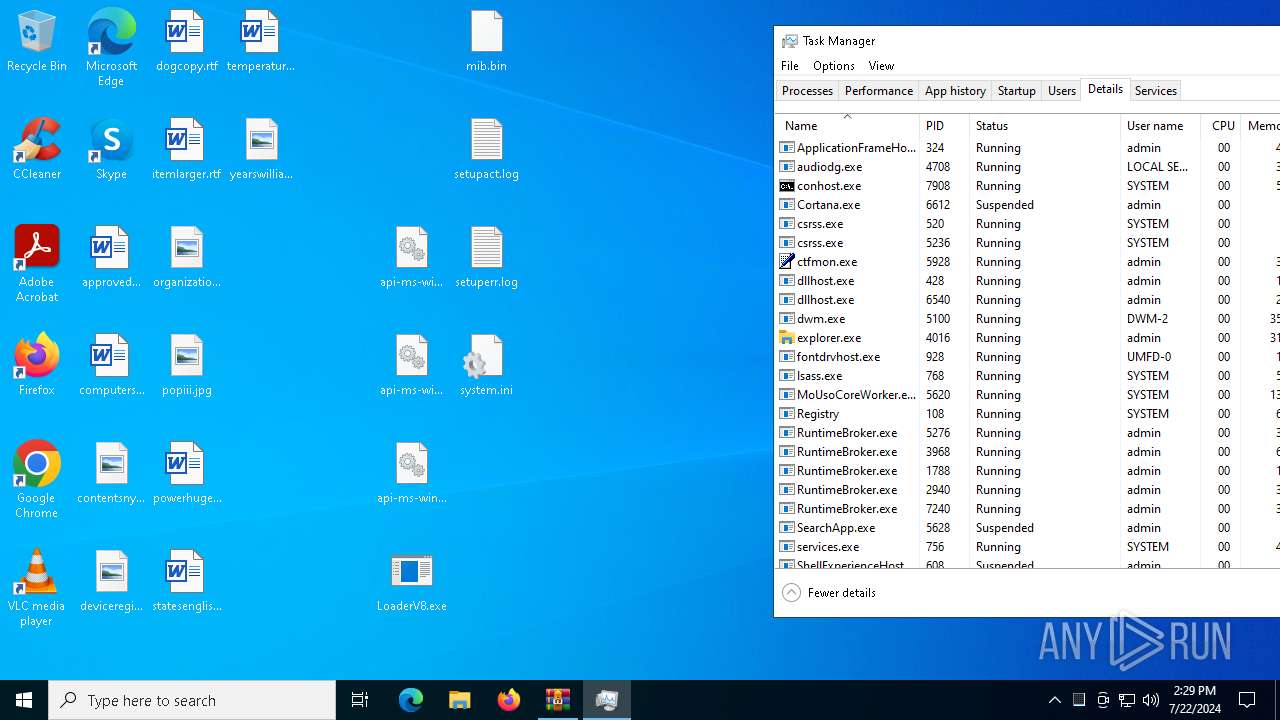The height and width of the screenshot is (720, 1280).
Task: Open the File menu in Task Manager
Action: coord(790,65)
